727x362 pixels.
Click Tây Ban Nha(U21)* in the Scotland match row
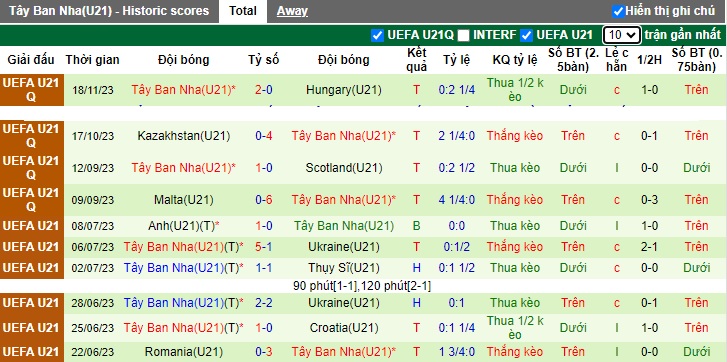[x=184, y=168]
